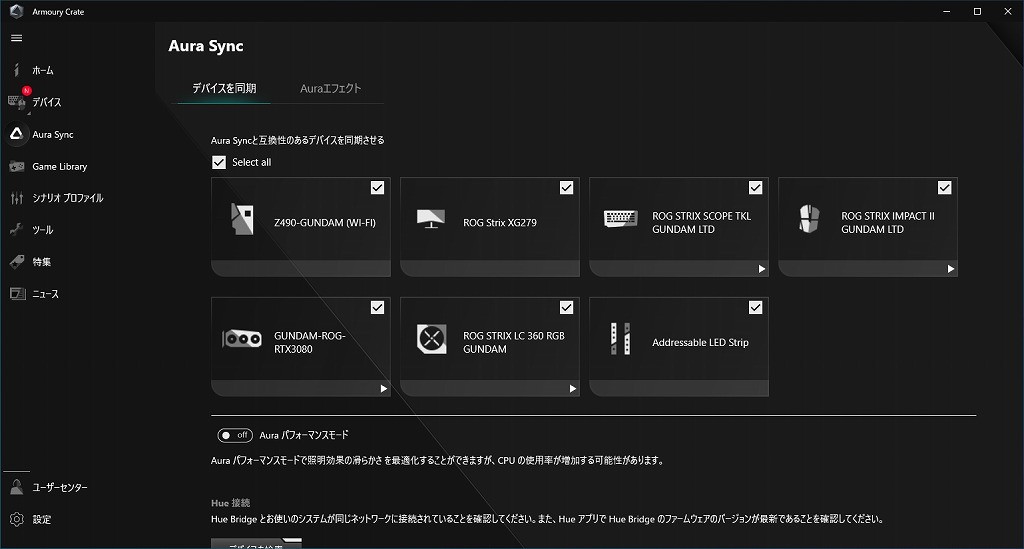Click the Armoury Crate logo icon
Viewport: 1024px width, 549px height.
click(x=17, y=11)
